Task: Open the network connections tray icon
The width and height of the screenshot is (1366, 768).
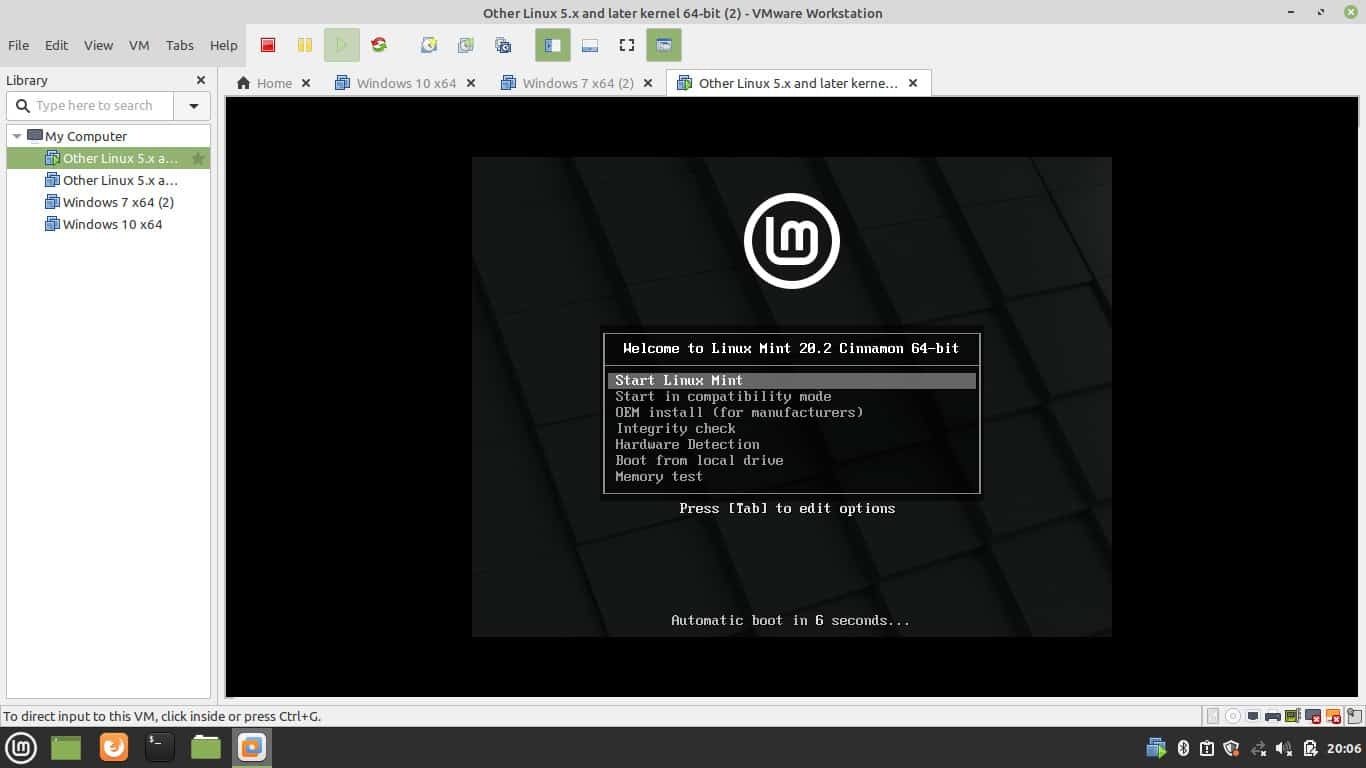Action: tap(1258, 748)
